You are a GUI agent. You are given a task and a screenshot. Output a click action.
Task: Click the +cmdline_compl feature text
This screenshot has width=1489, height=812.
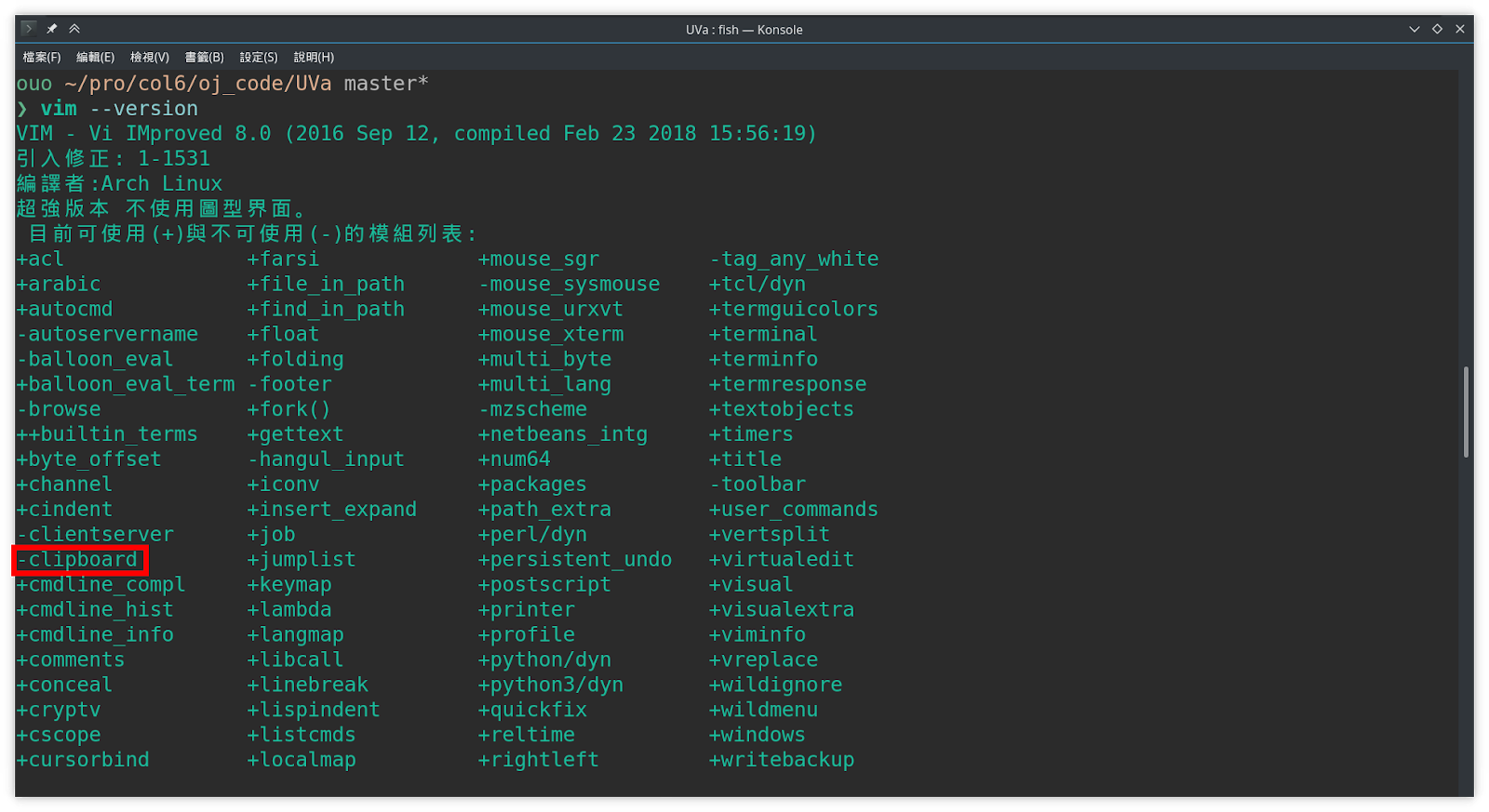point(101,585)
